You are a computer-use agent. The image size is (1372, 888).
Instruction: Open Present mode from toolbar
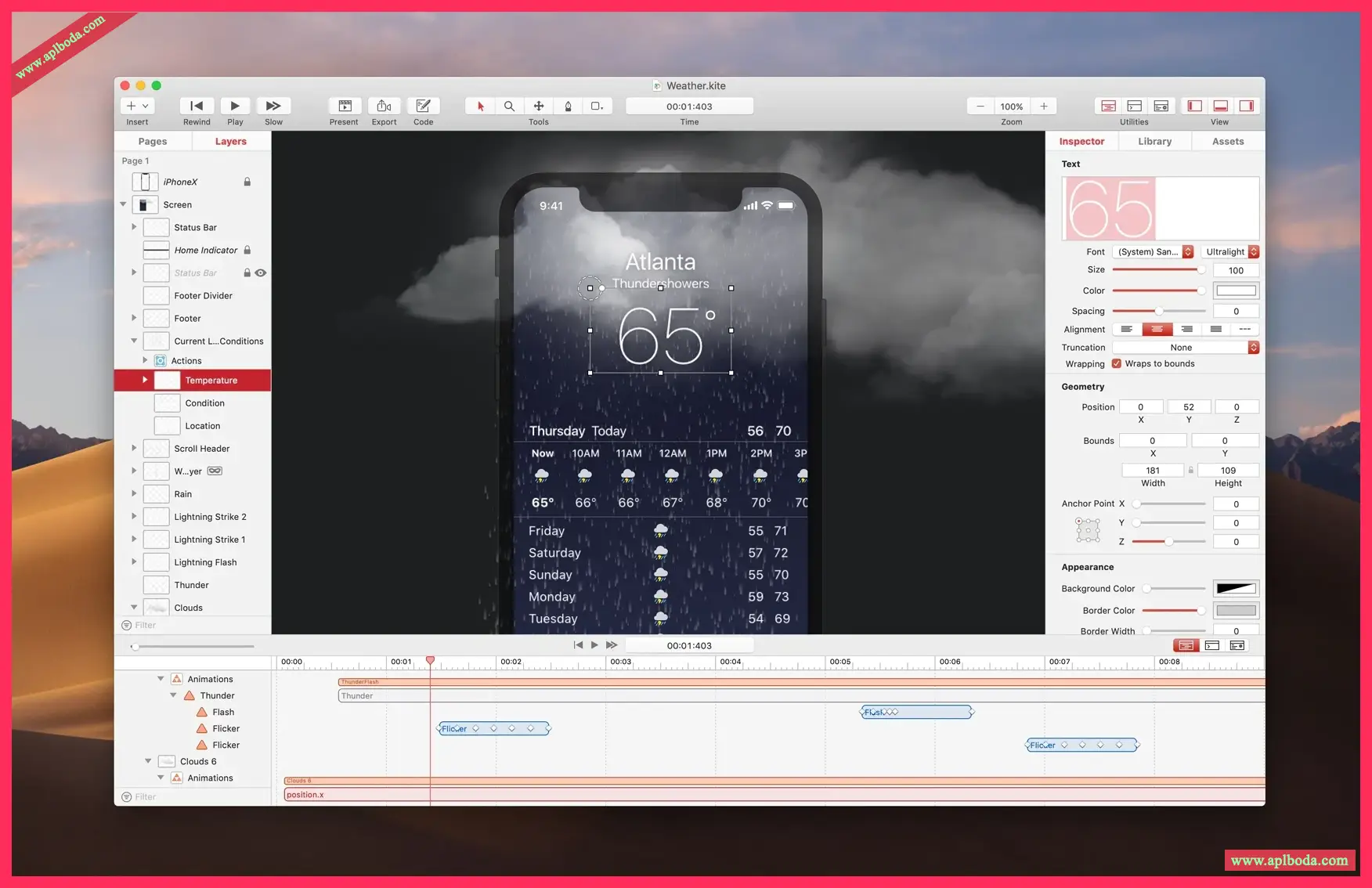[345, 106]
